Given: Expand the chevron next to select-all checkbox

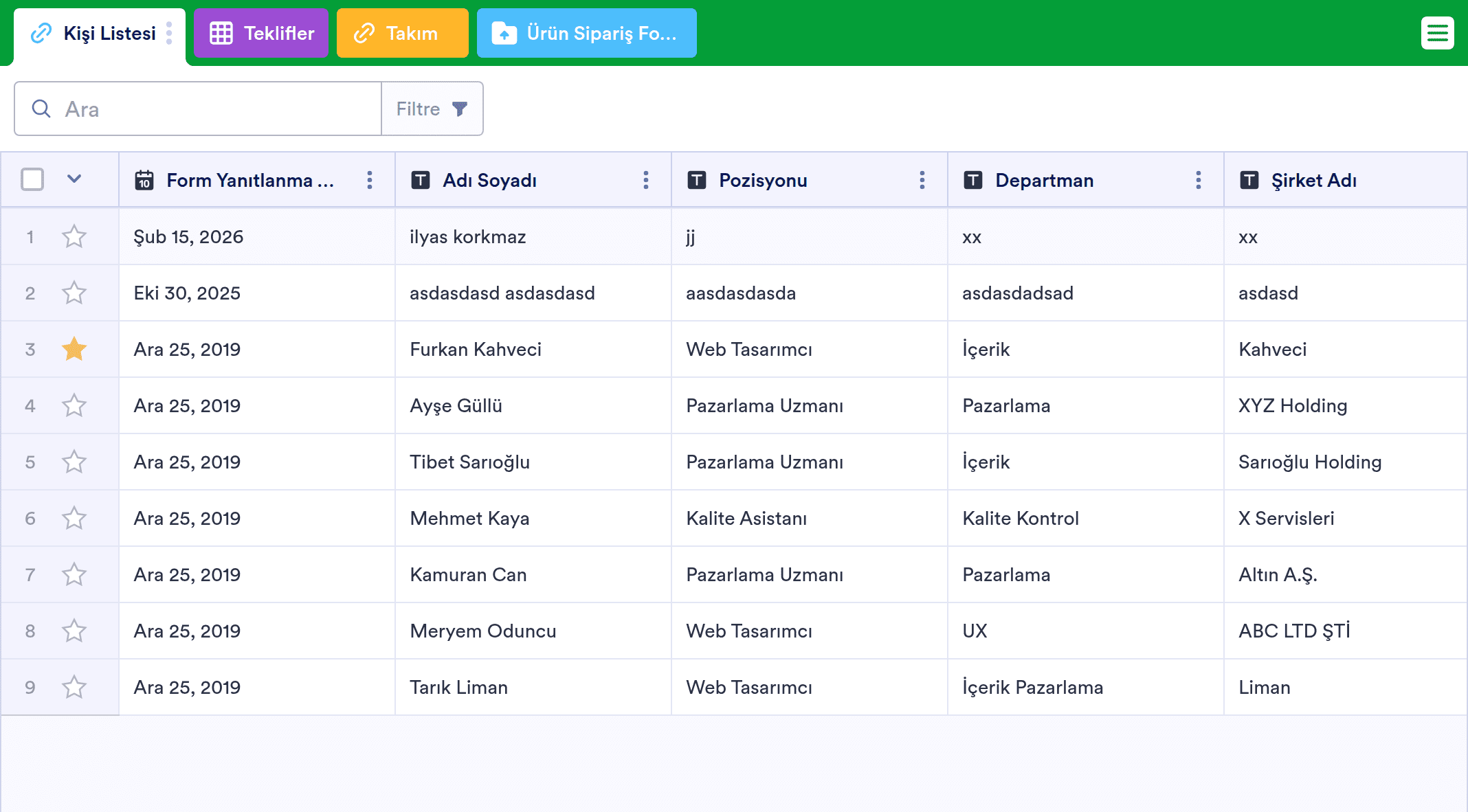Looking at the screenshot, I should (x=74, y=179).
